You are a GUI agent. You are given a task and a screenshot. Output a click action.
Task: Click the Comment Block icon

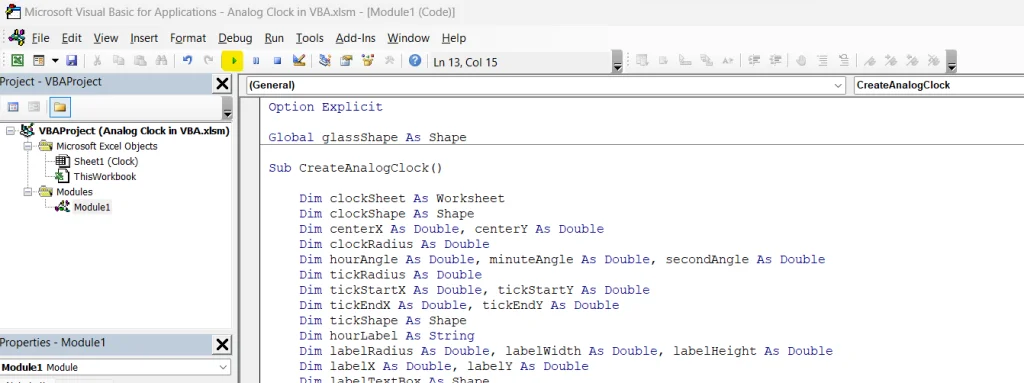822,61
